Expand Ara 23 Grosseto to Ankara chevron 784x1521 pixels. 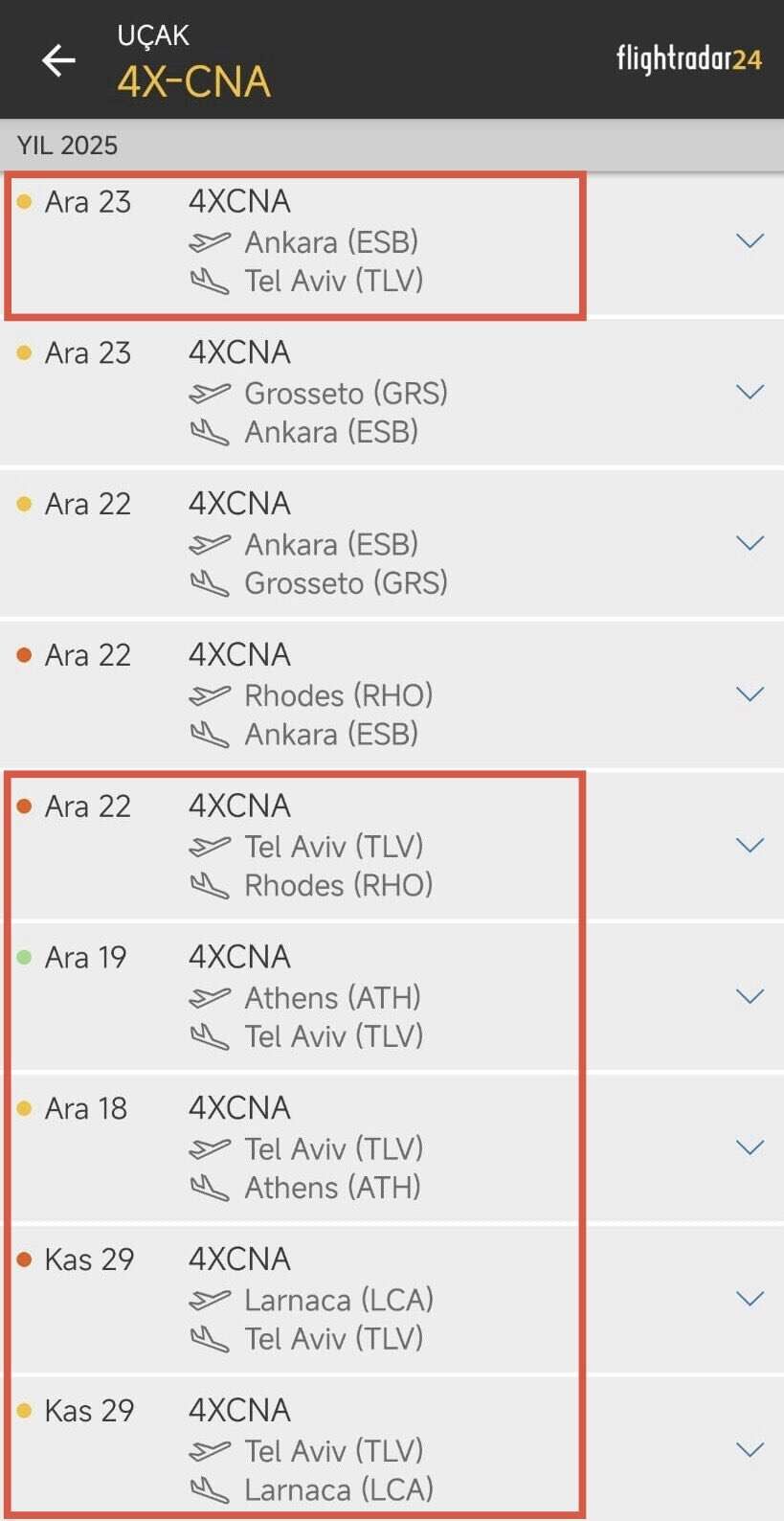pyautogui.click(x=750, y=392)
